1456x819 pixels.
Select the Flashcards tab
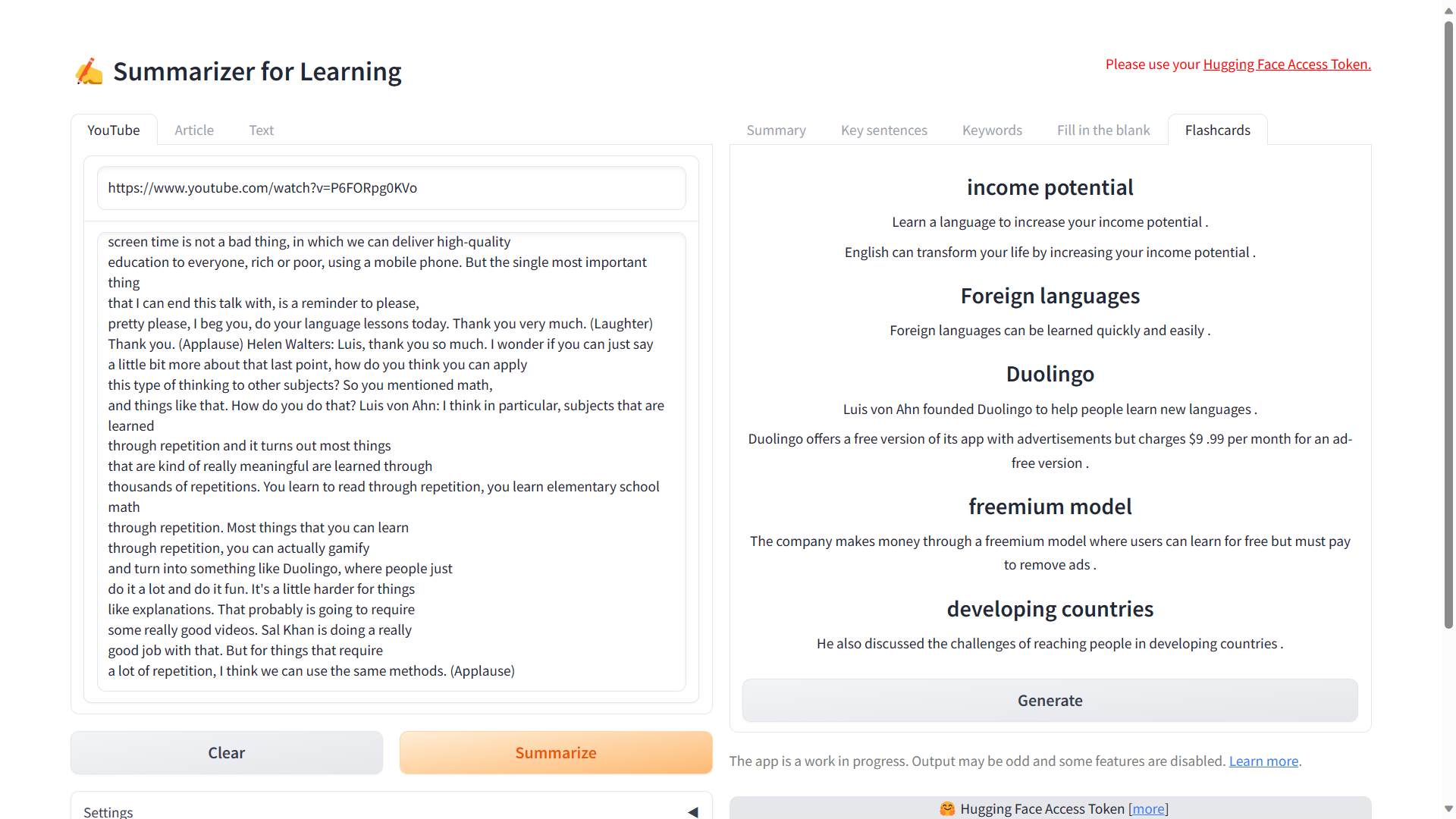(x=1217, y=130)
